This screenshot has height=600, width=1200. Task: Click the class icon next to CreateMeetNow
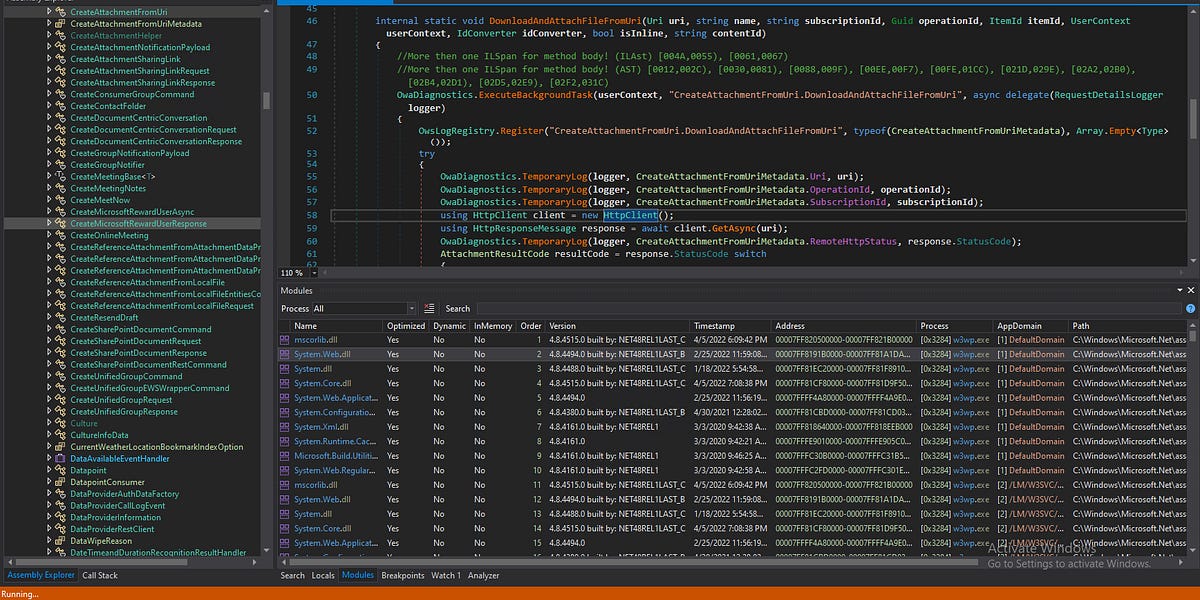[x=62, y=200]
